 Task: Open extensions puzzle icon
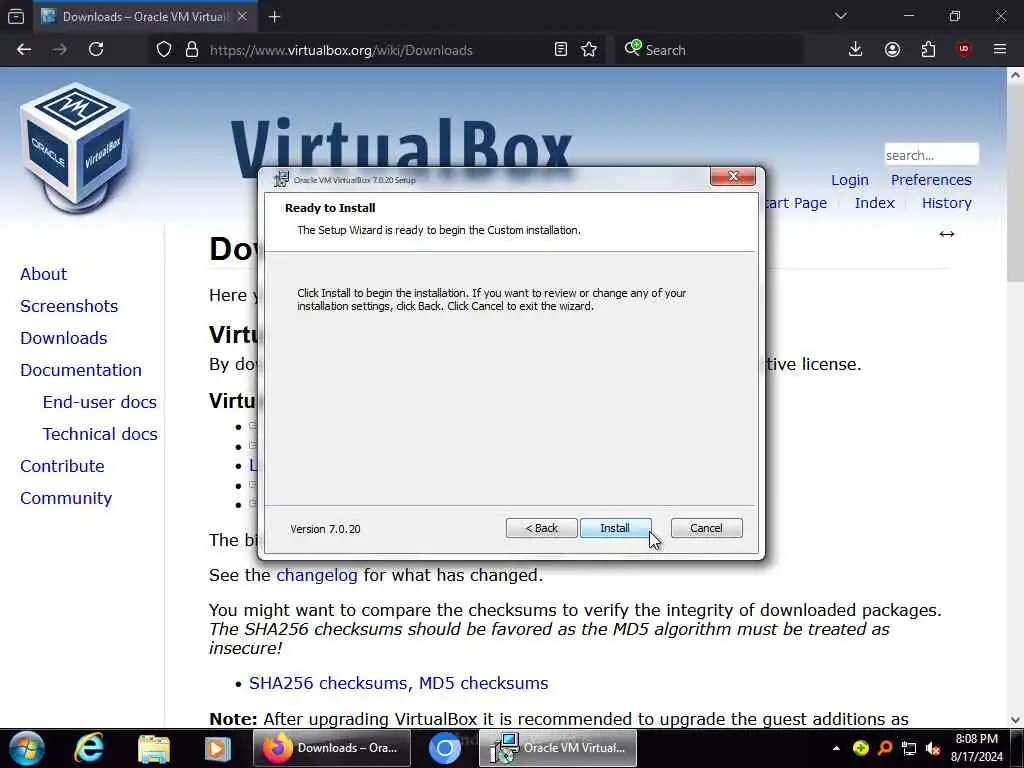click(928, 49)
